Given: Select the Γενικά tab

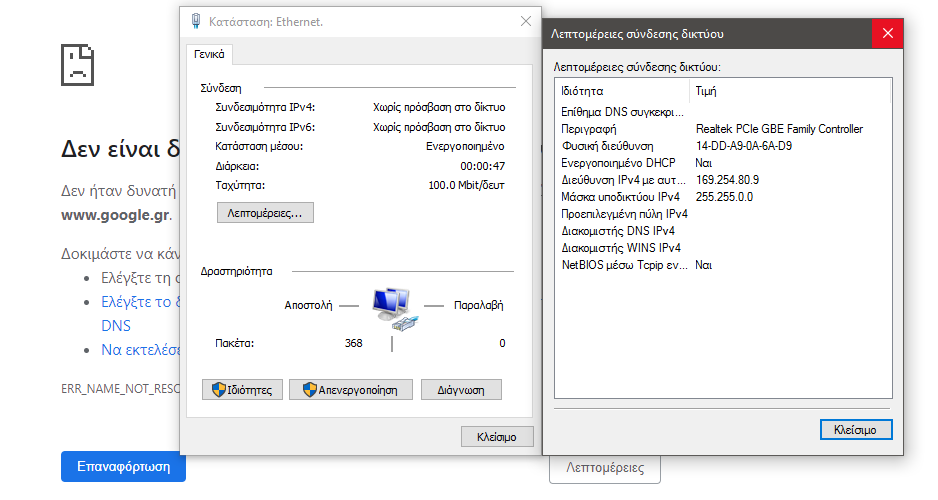Looking at the screenshot, I should pyautogui.click(x=209, y=54).
